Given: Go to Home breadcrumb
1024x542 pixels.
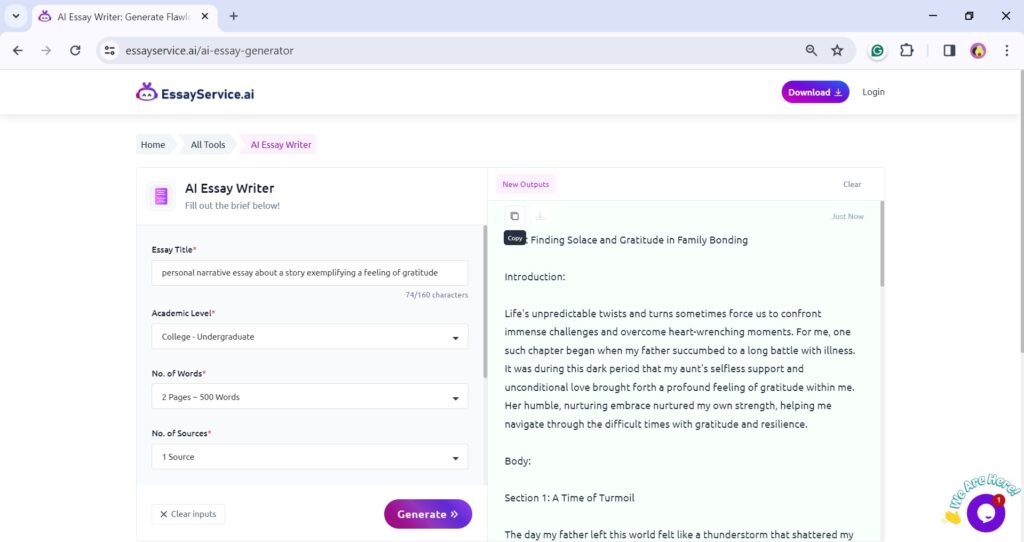Looking at the screenshot, I should click(x=153, y=144).
